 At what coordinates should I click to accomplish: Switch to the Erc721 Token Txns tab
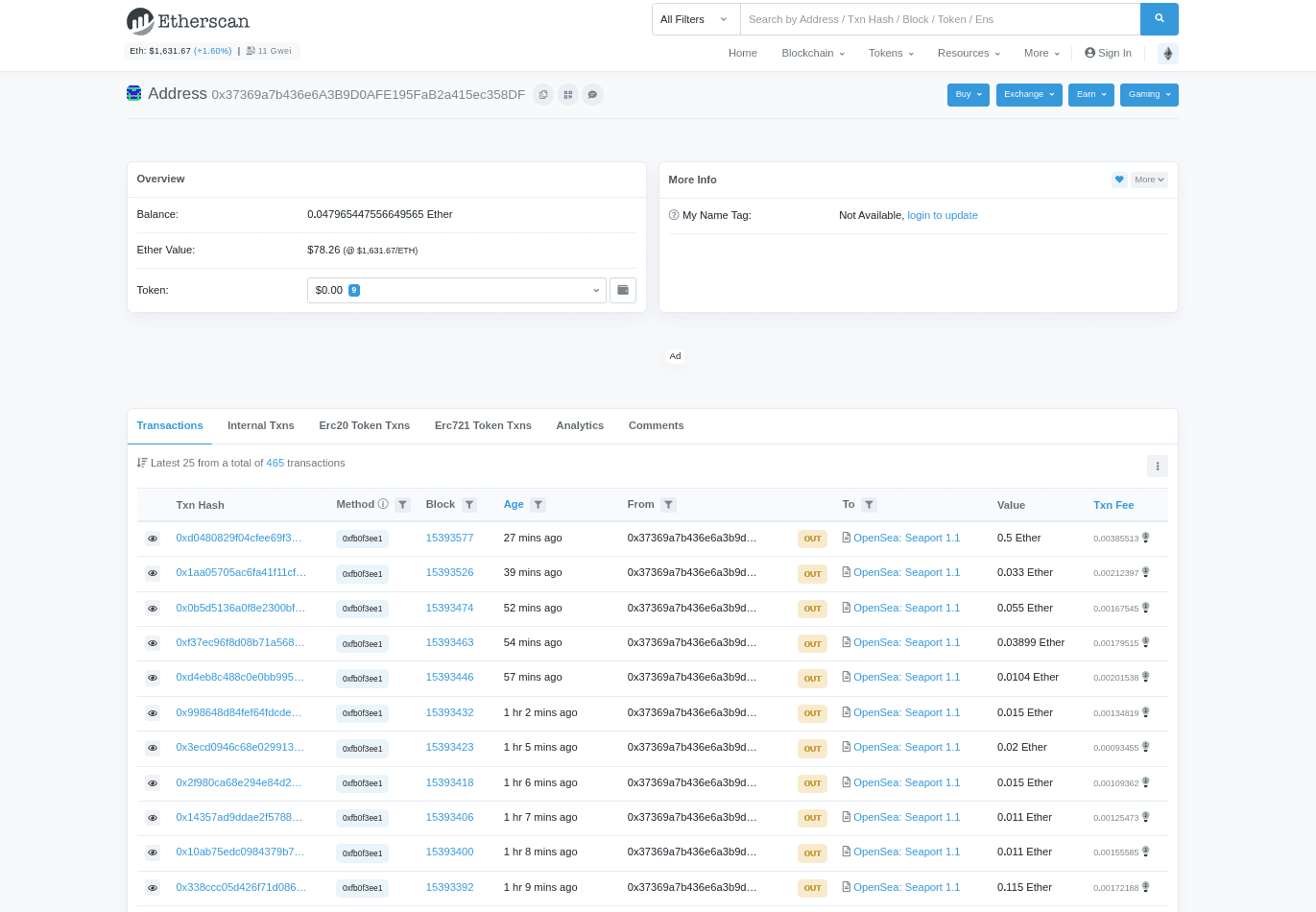[483, 425]
